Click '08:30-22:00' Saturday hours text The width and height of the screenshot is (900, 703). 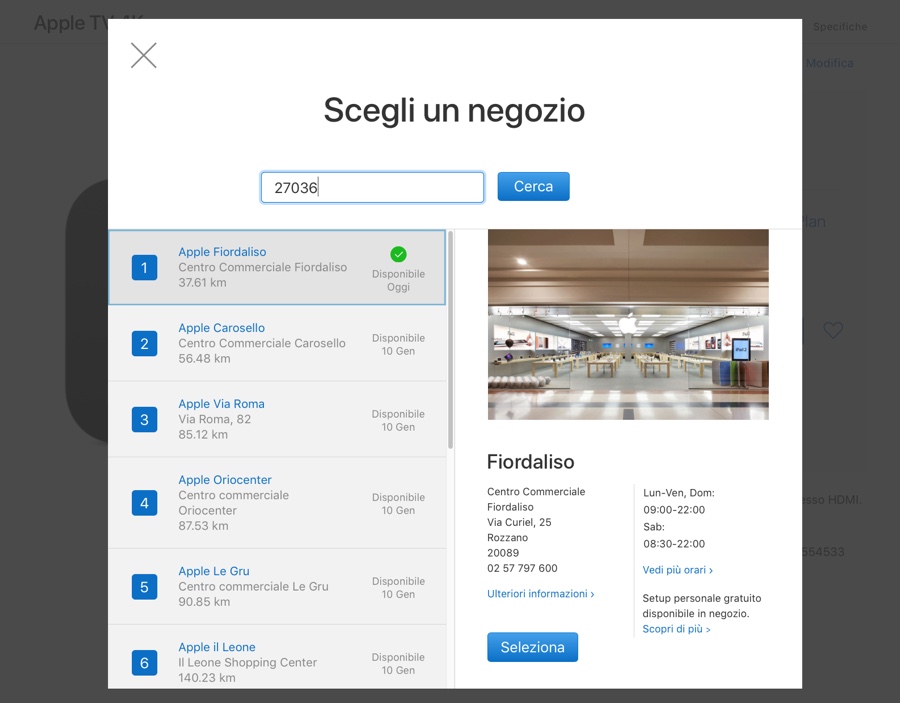pyautogui.click(x=674, y=543)
